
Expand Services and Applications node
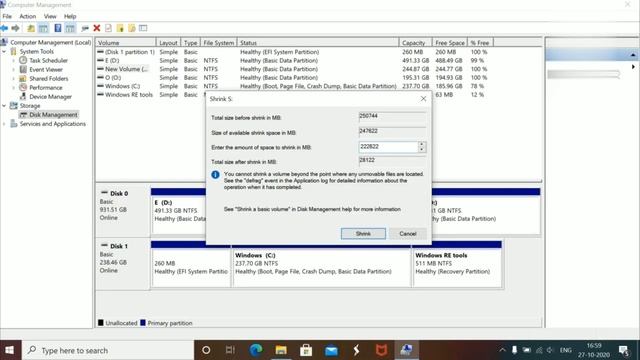tap(4, 124)
